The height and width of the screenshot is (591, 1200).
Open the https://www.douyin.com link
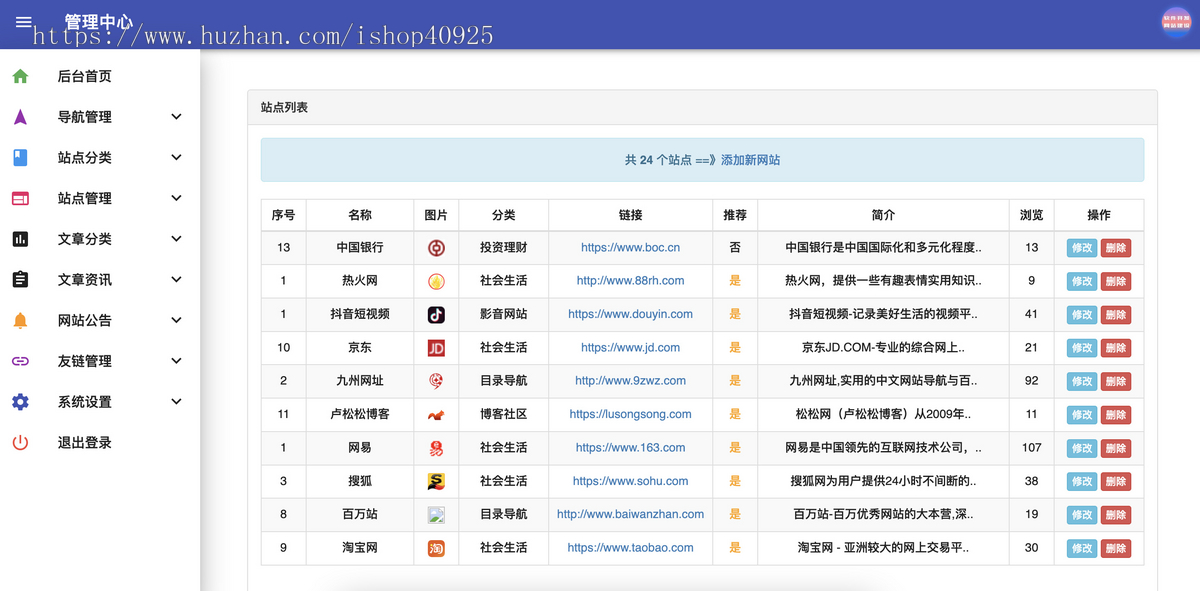tap(630, 314)
